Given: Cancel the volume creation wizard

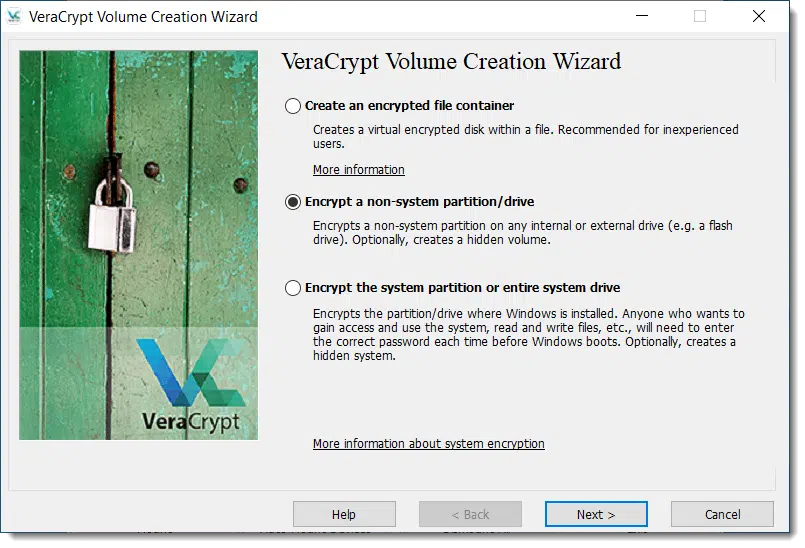Looking at the screenshot, I should point(722,514).
